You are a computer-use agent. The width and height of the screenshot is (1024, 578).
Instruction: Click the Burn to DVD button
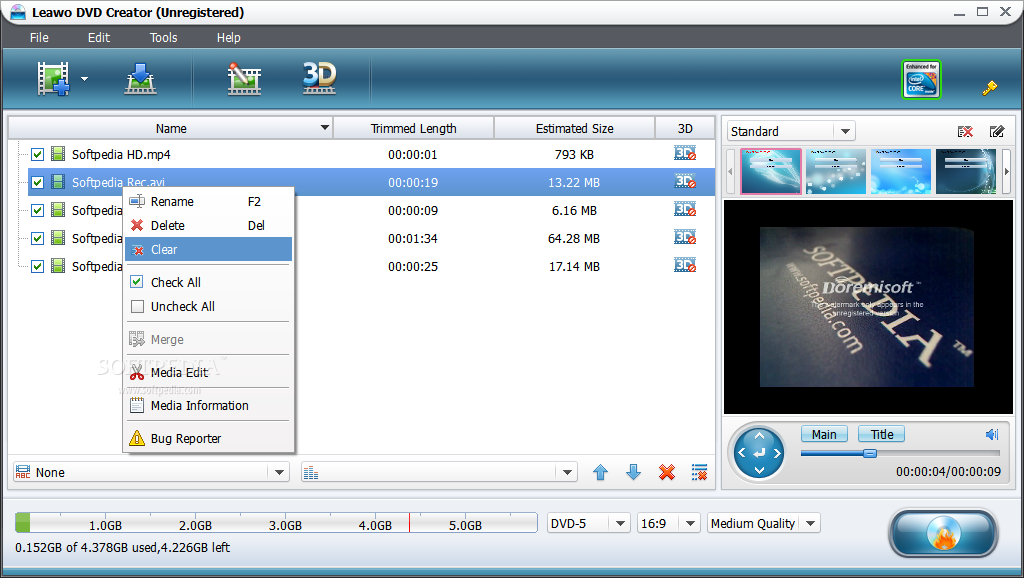pos(943,534)
